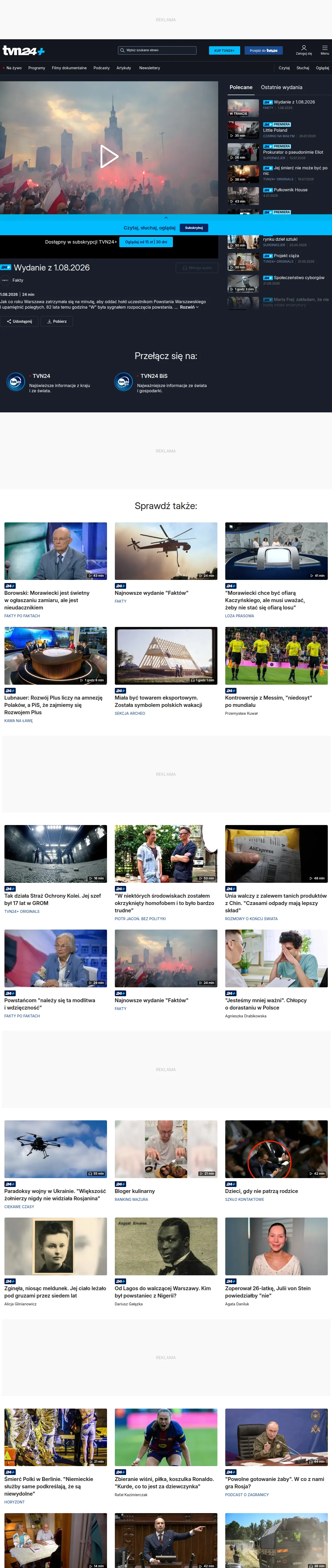Open 'Zginęła, niosąc meldunek' article thumbnail
This screenshot has width=332, height=1568.
click(55, 1247)
